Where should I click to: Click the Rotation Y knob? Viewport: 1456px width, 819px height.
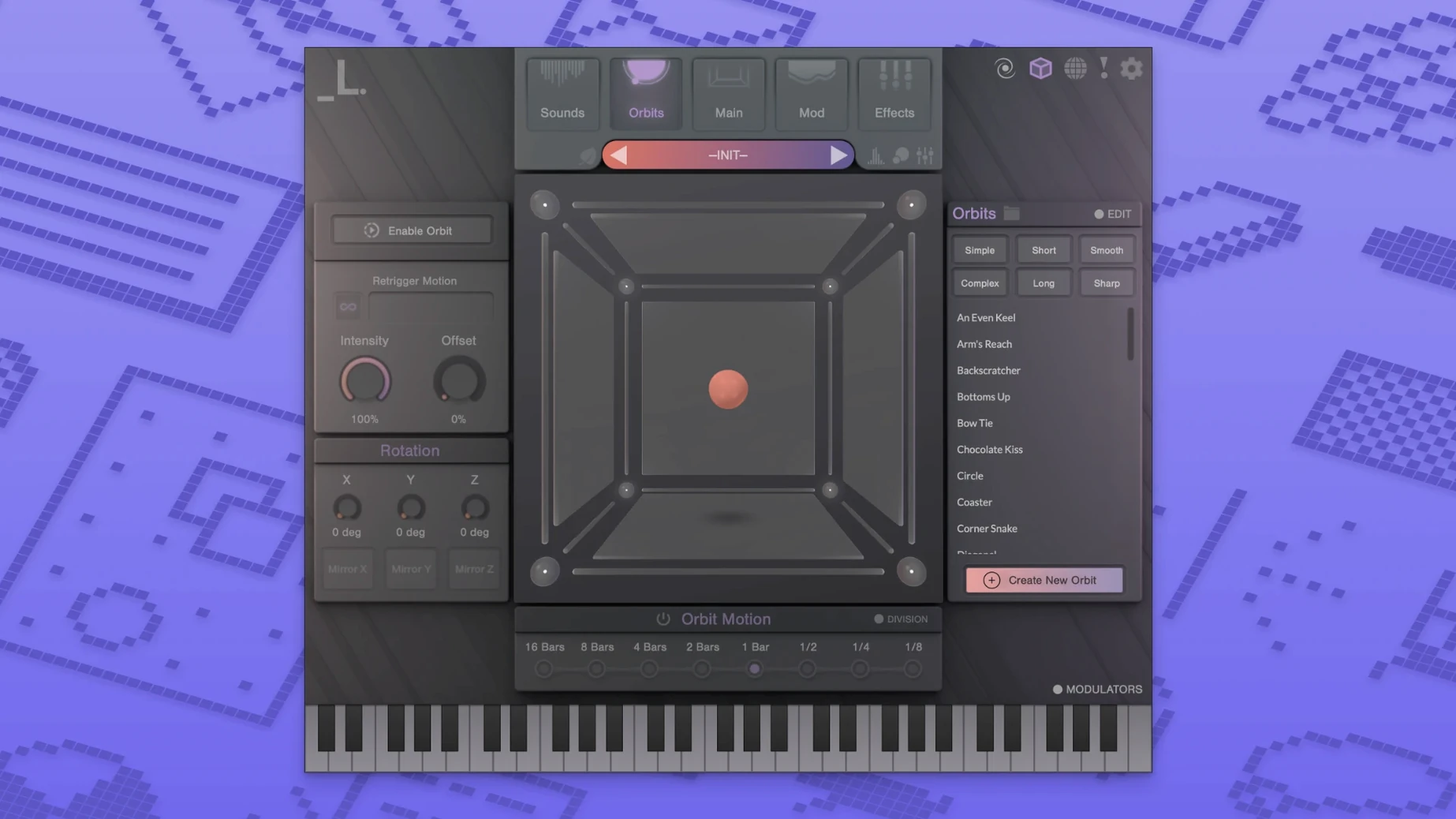pyautogui.click(x=410, y=507)
